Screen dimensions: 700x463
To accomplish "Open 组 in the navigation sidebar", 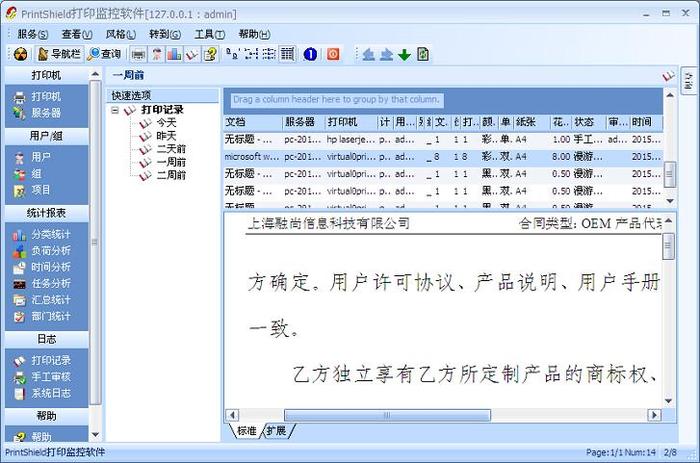I will coord(28,174).
